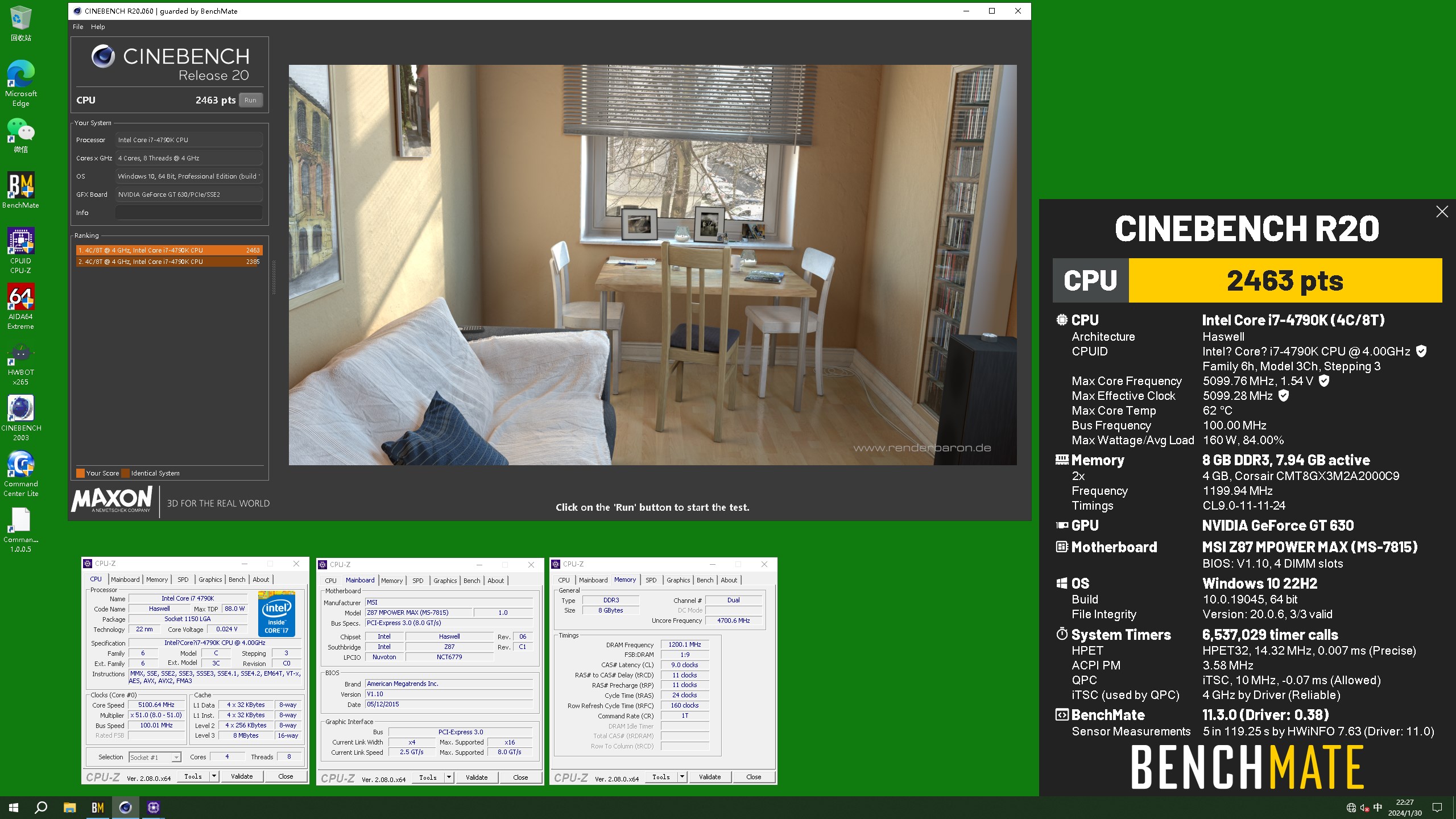Click Close button in Mainboard CPU-Z
This screenshot has height=819, width=1456.
click(x=520, y=777)
